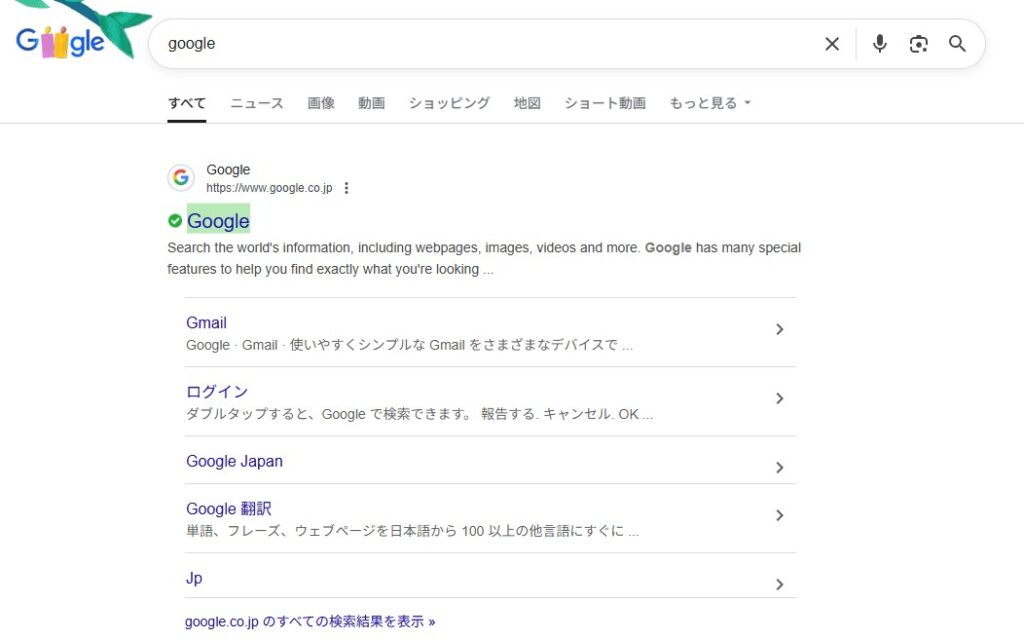Click the Gmail description '使いやすくシンプルな Gmail'

[x=377, y=345]
